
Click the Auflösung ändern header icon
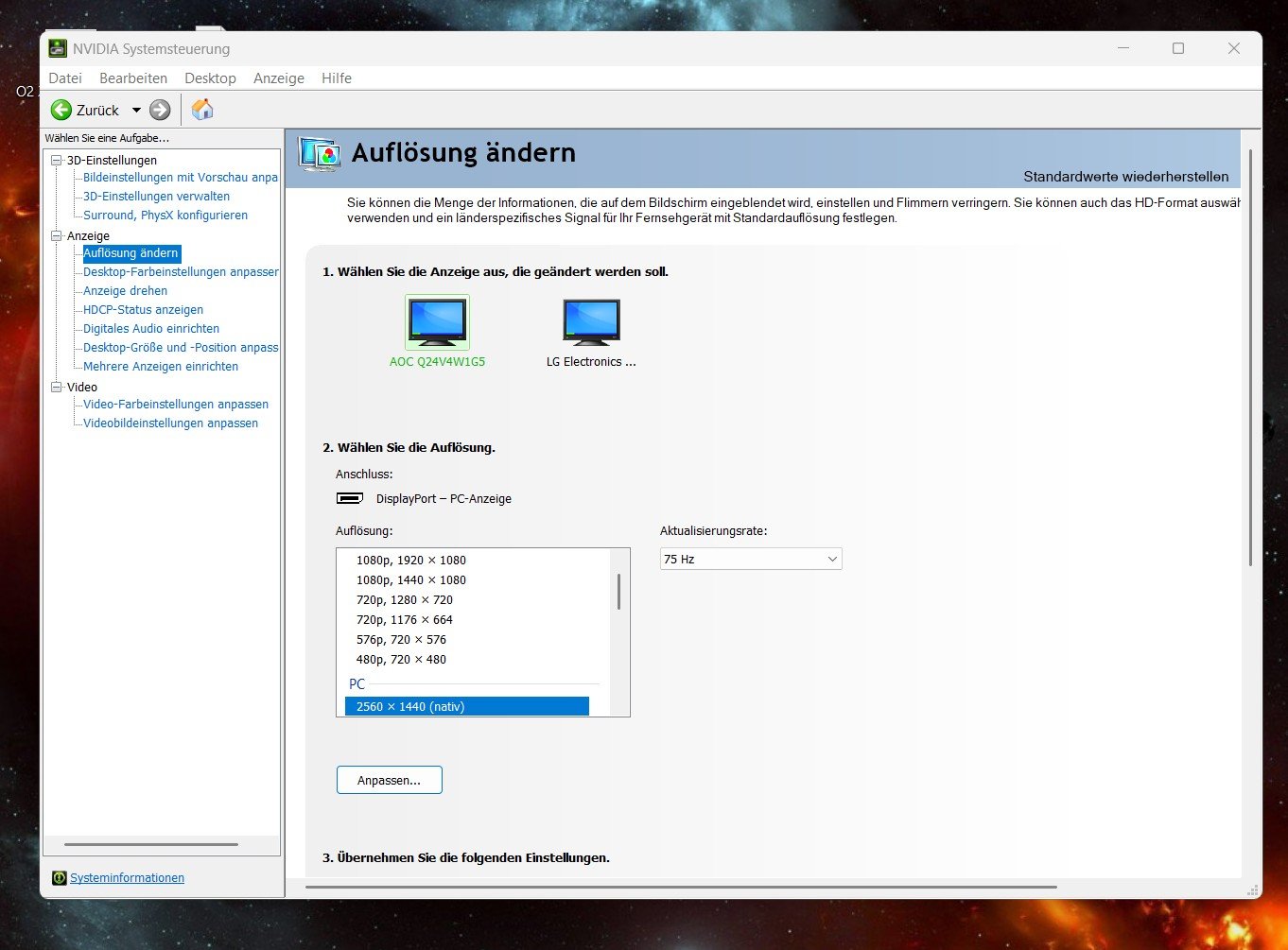(x=320, y=154)
